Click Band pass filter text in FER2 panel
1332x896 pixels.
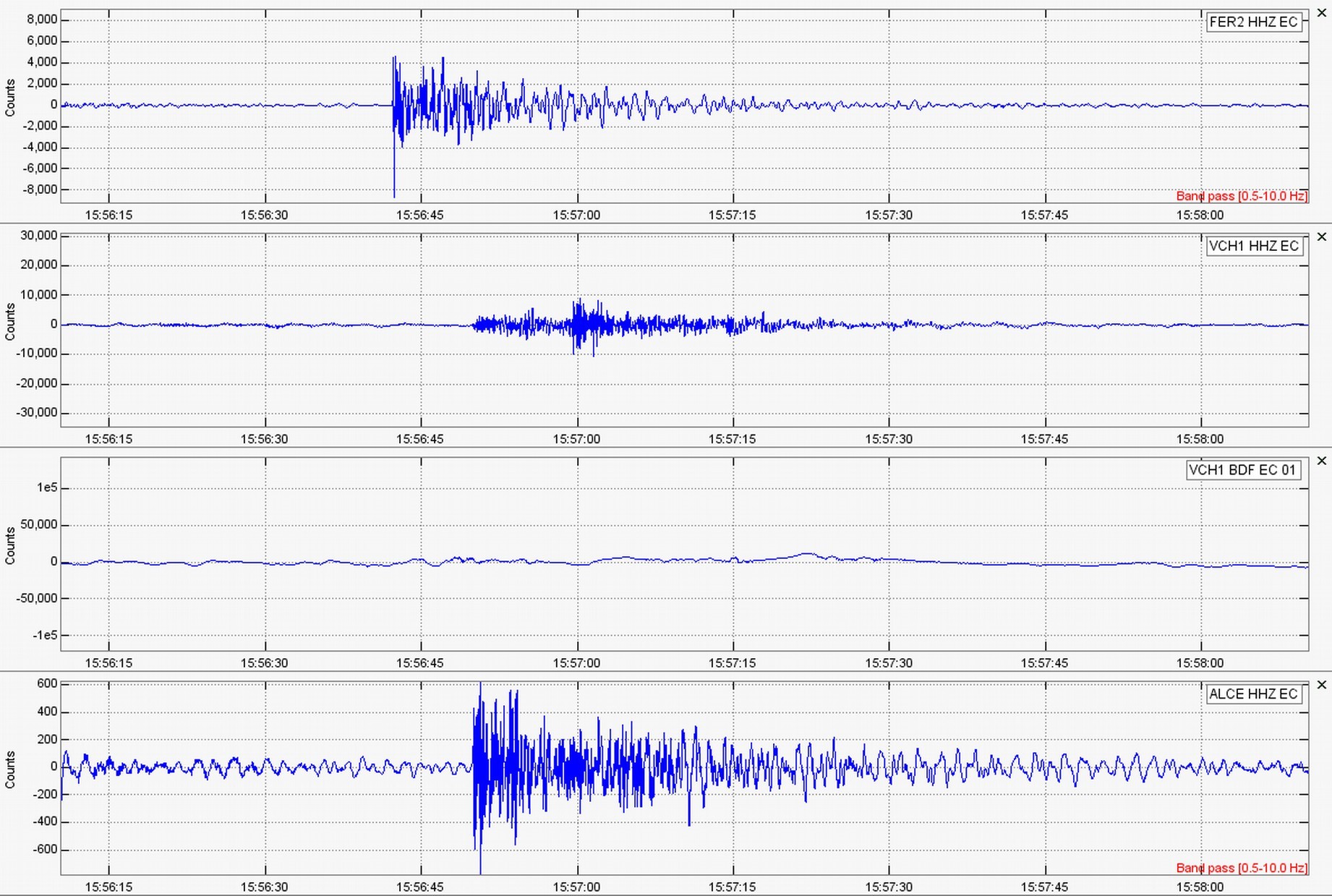pos(1242,196)
